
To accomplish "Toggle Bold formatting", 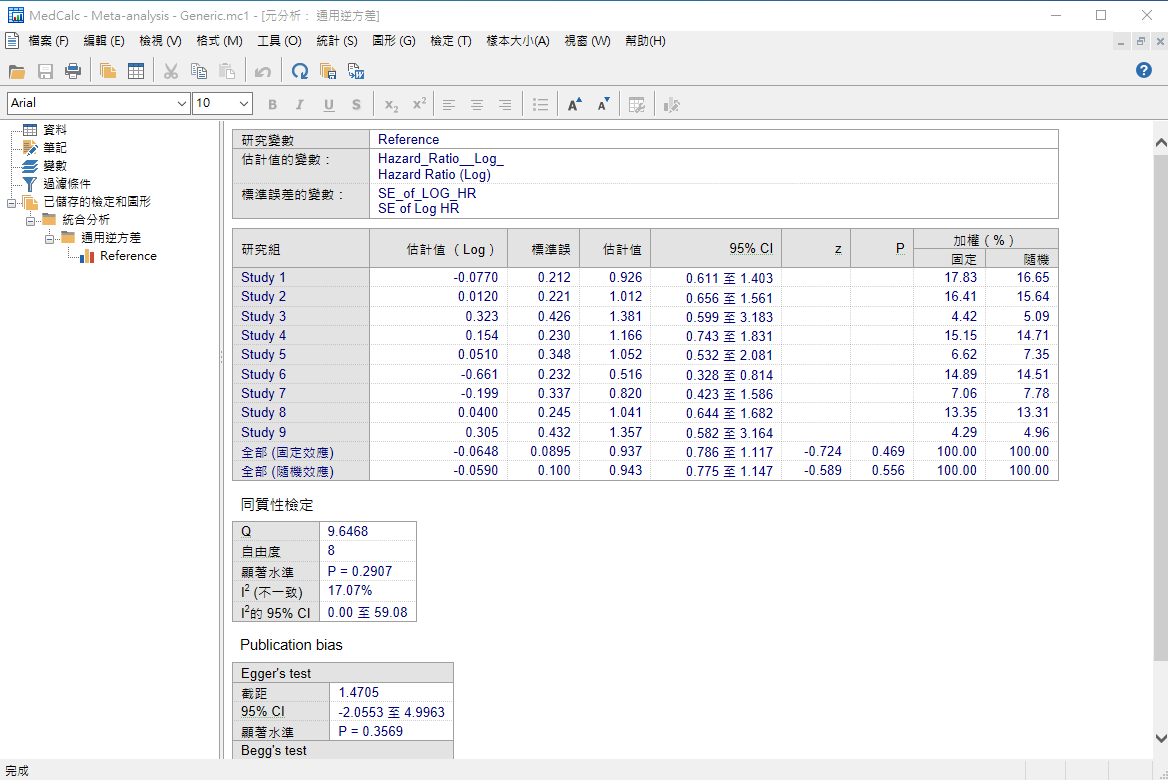I will coord(273,105).
